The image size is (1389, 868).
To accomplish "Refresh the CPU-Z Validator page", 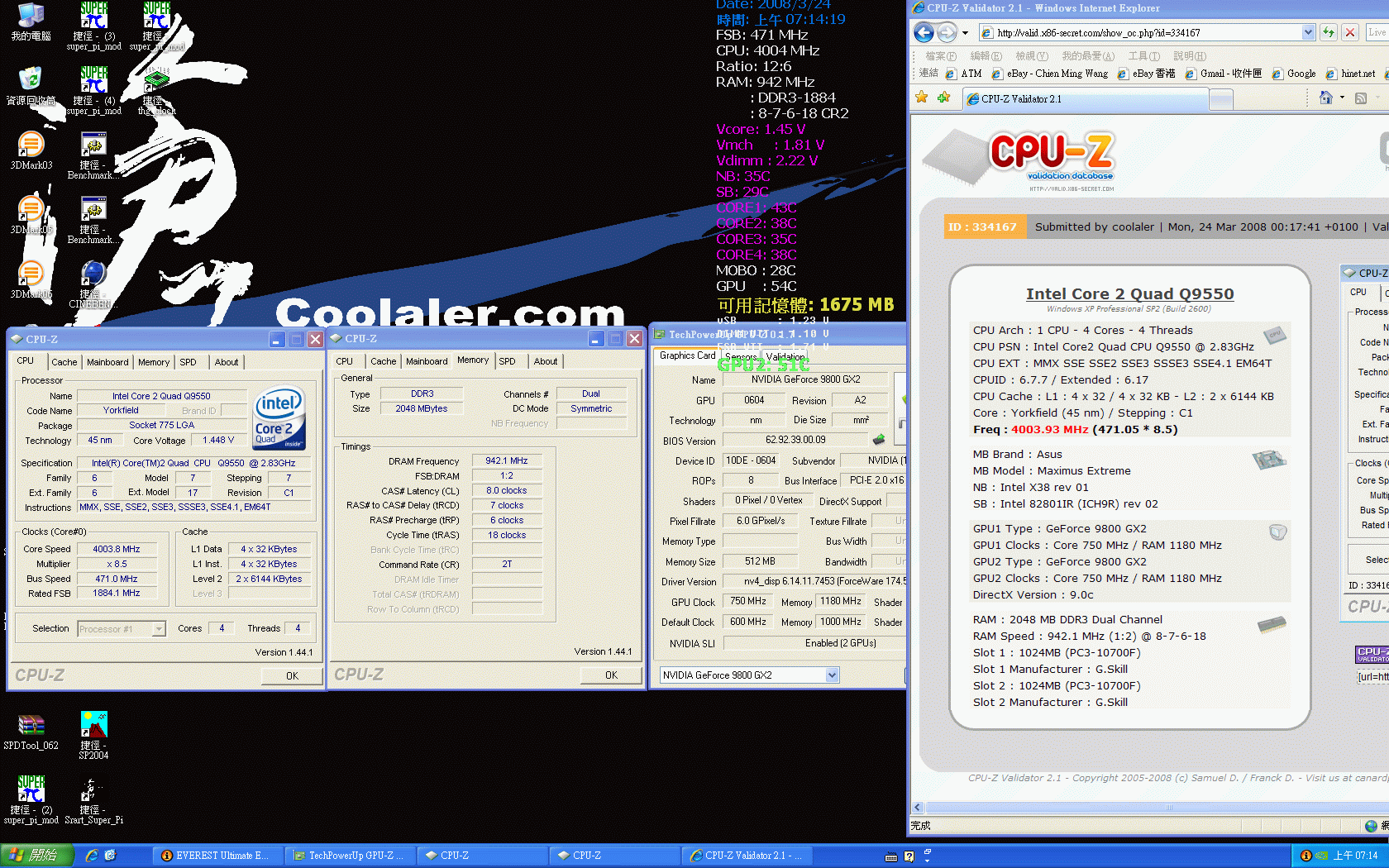I will click(x=1329, y=32).
